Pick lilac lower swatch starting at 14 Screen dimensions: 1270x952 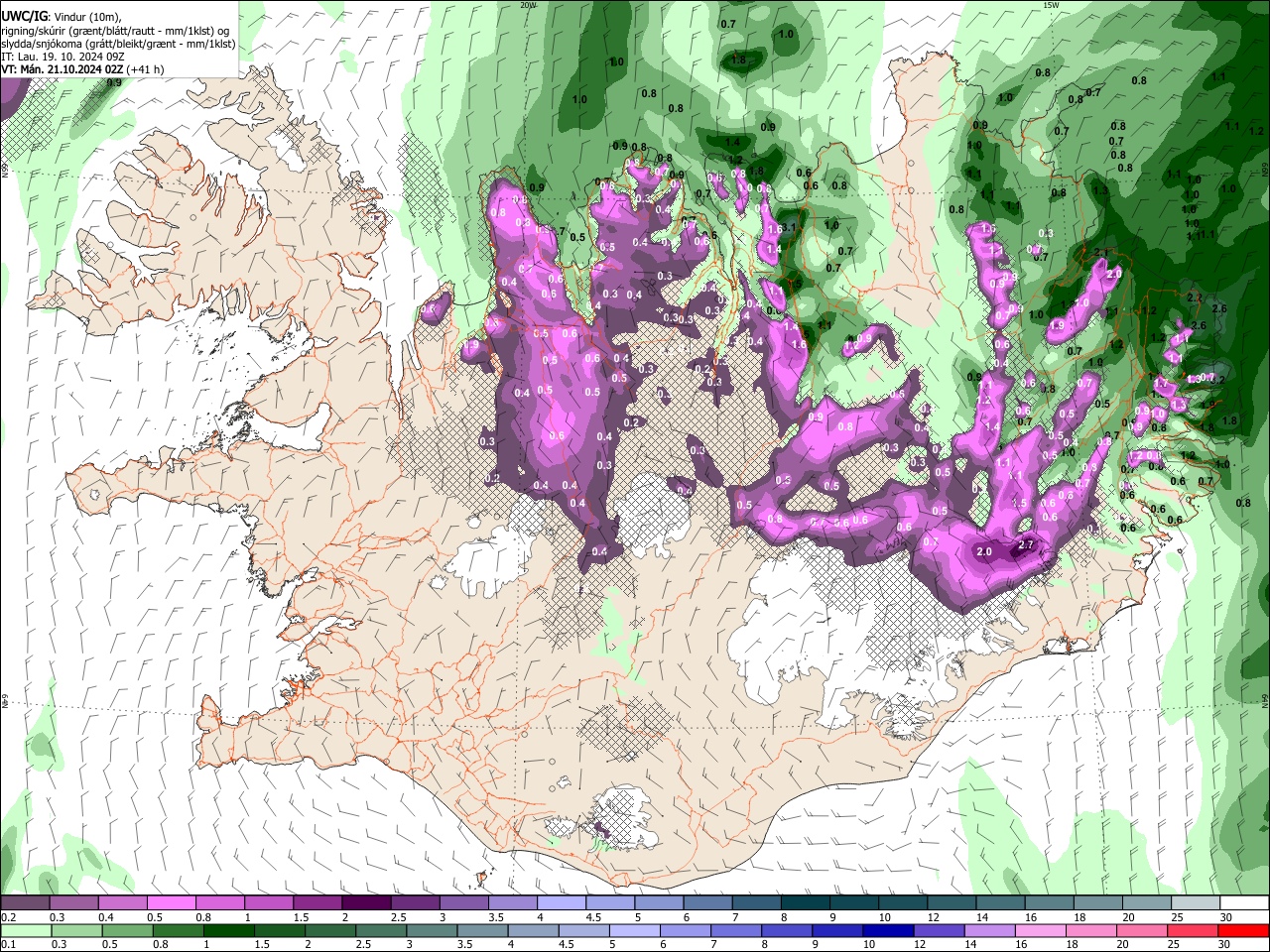click(x=988, y=930)
